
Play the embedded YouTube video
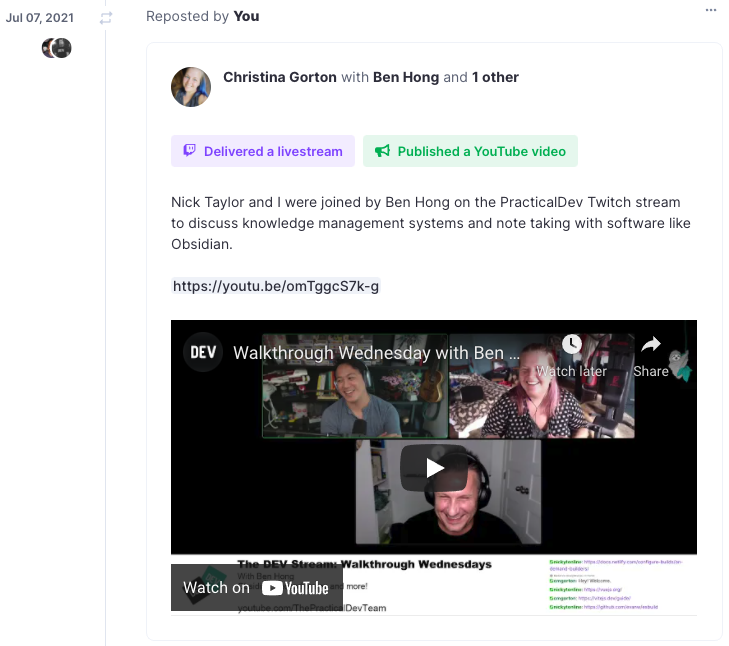click(x=434, y=467)
